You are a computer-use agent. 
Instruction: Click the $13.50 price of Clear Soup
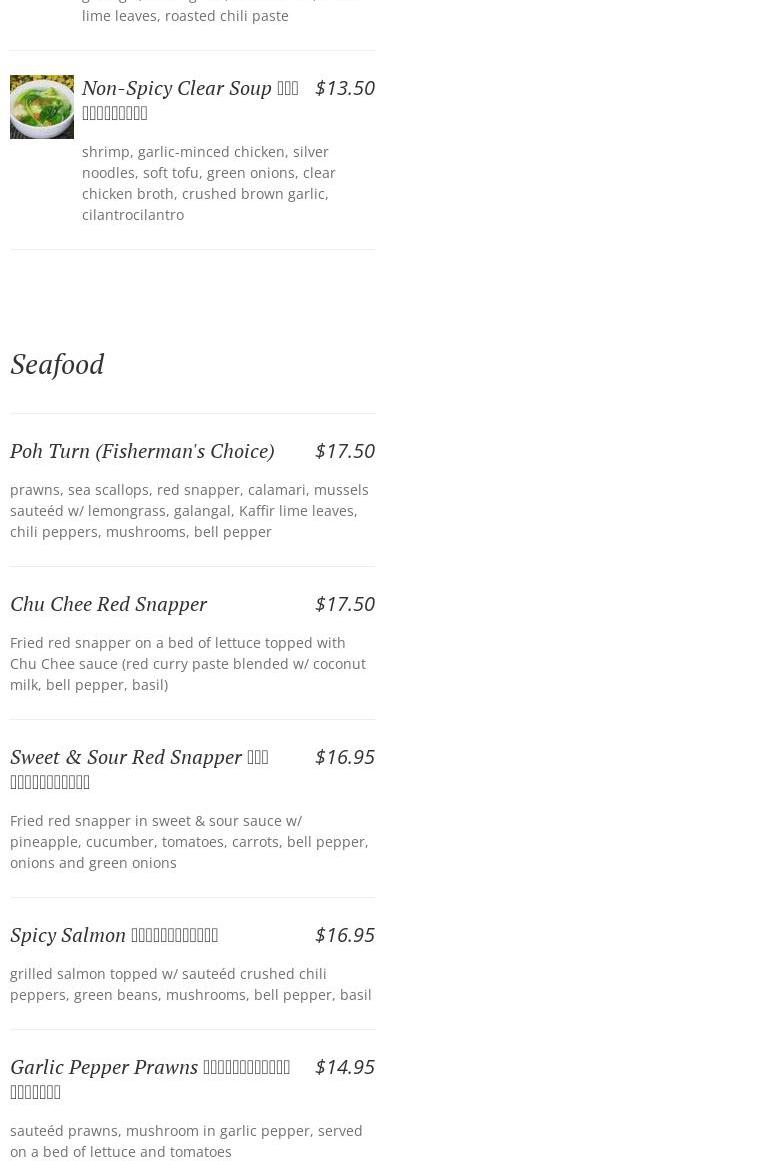345,88
